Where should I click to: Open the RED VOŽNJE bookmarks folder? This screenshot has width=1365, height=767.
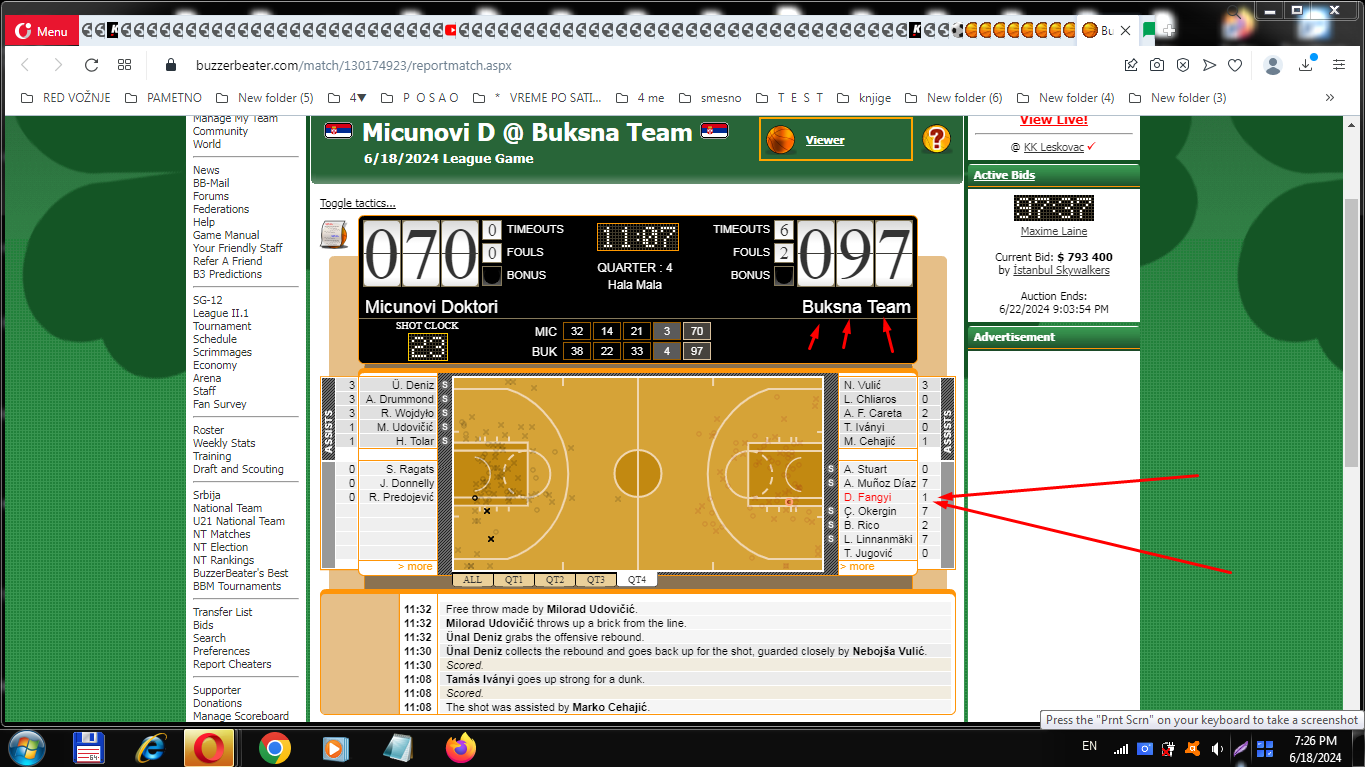(x=64, y=97)
